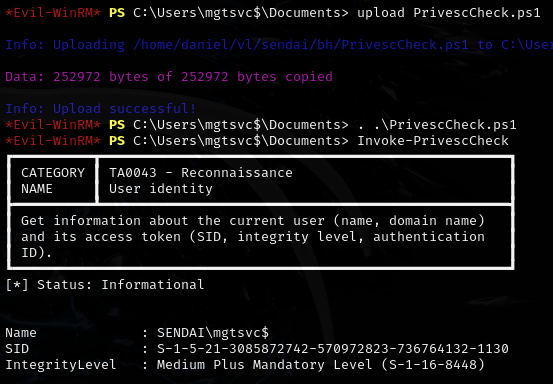Image resolution: width=553 pixels, height=384 pixels.
Task: Click the '. .\PrivescCheck.ps1' dot-source command
Action: click(437, 125)
